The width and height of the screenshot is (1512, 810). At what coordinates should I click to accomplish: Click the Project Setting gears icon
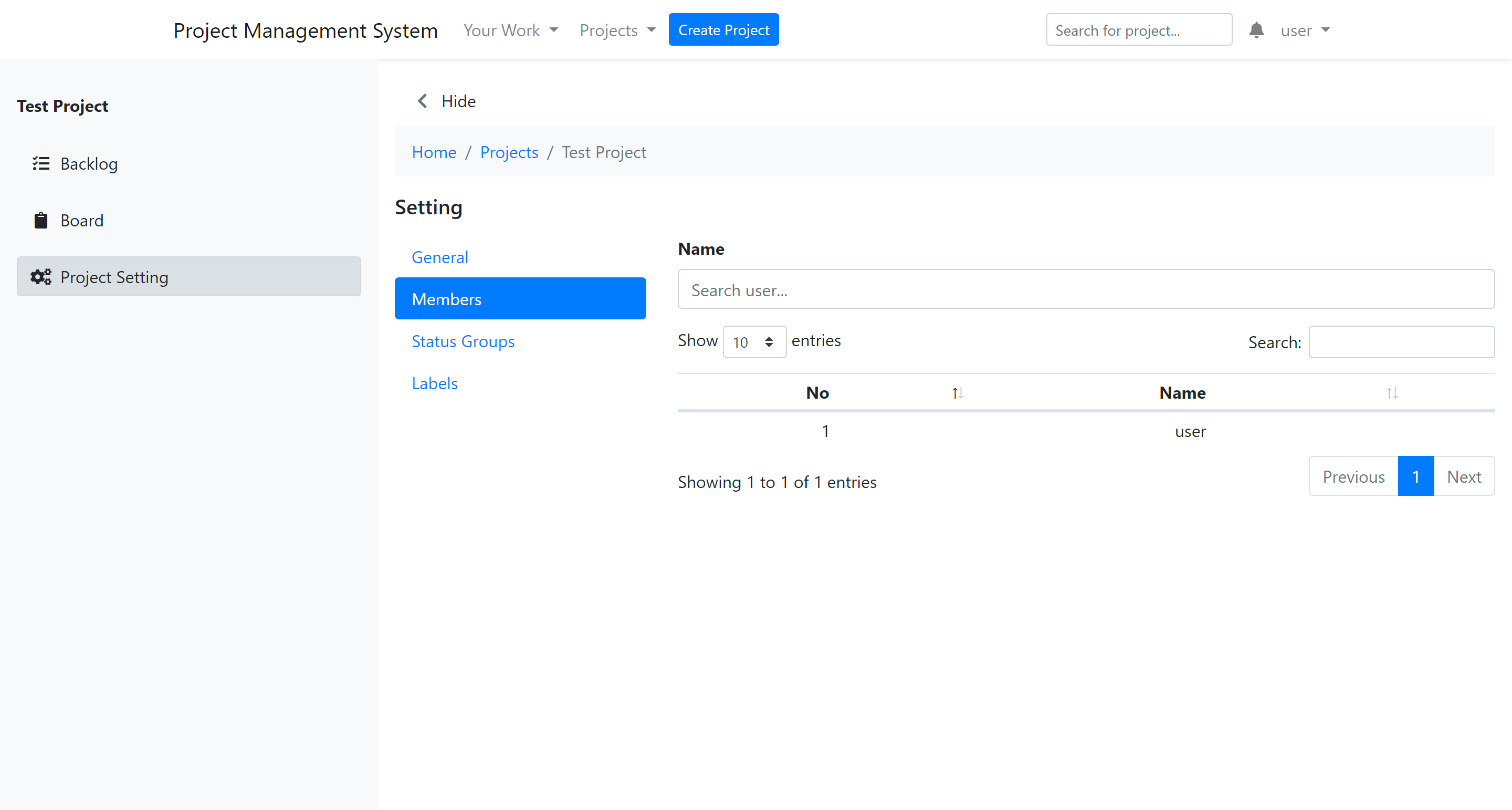[x=40, y=277]
